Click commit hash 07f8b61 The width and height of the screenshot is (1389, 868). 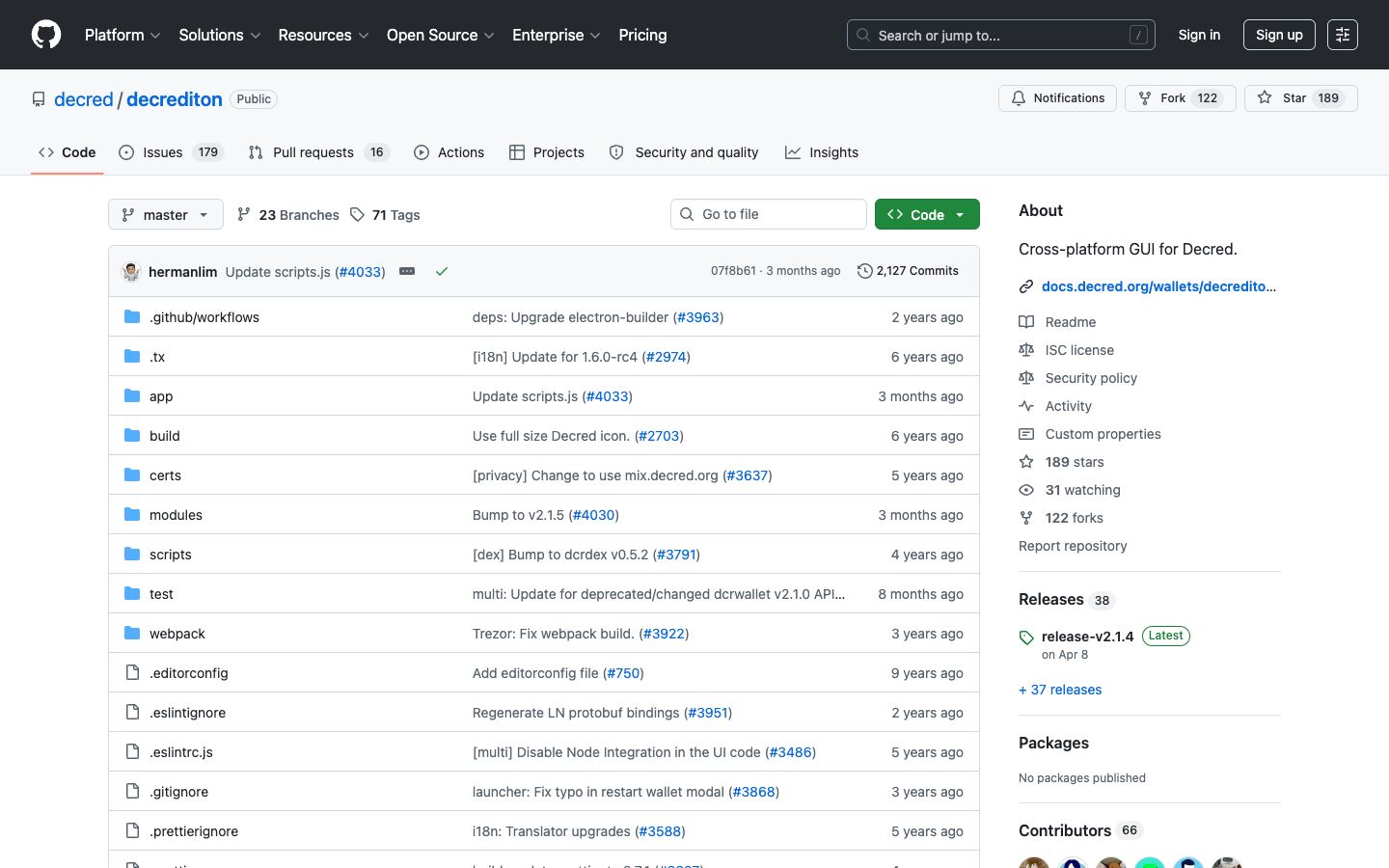point(733,271)
